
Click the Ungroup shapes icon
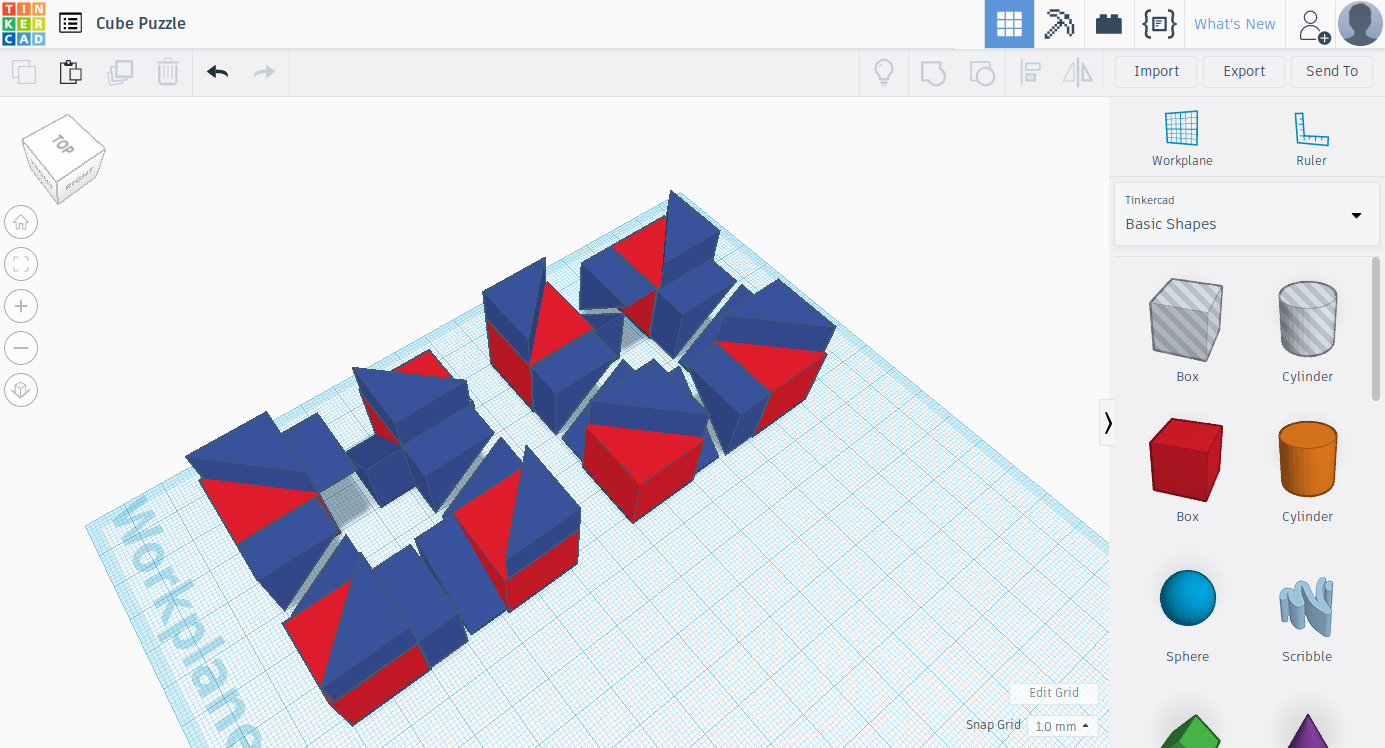tap(982, 72)
